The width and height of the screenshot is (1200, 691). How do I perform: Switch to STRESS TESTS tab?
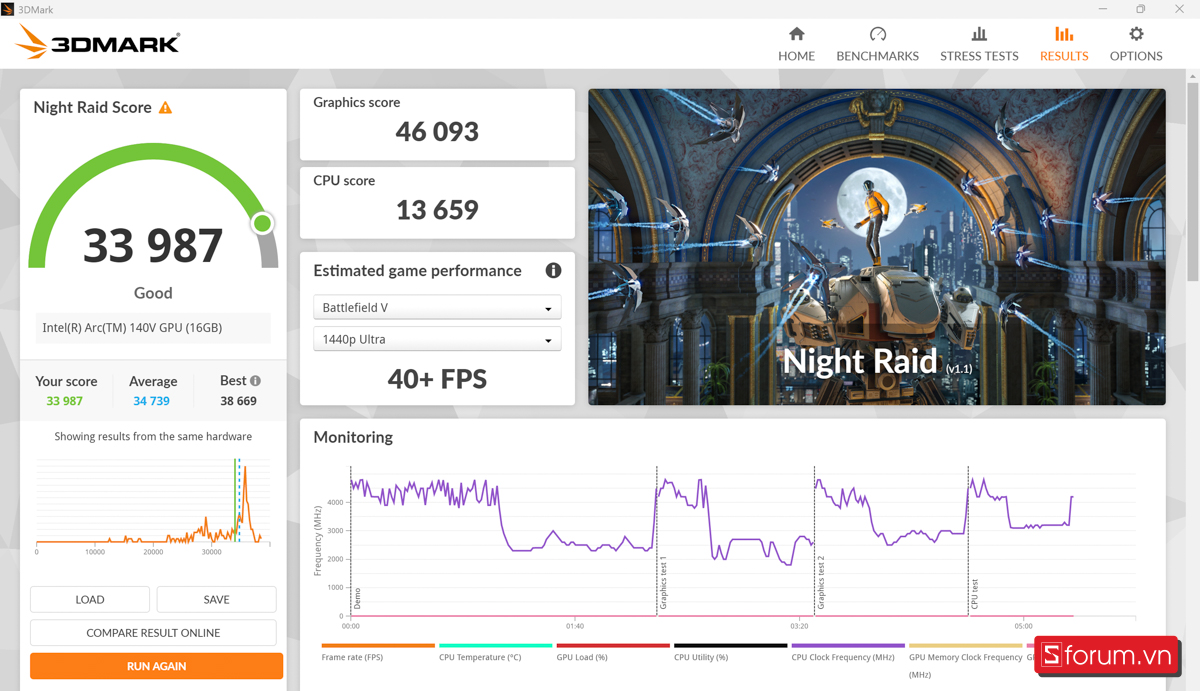click(x=979, y=44)
